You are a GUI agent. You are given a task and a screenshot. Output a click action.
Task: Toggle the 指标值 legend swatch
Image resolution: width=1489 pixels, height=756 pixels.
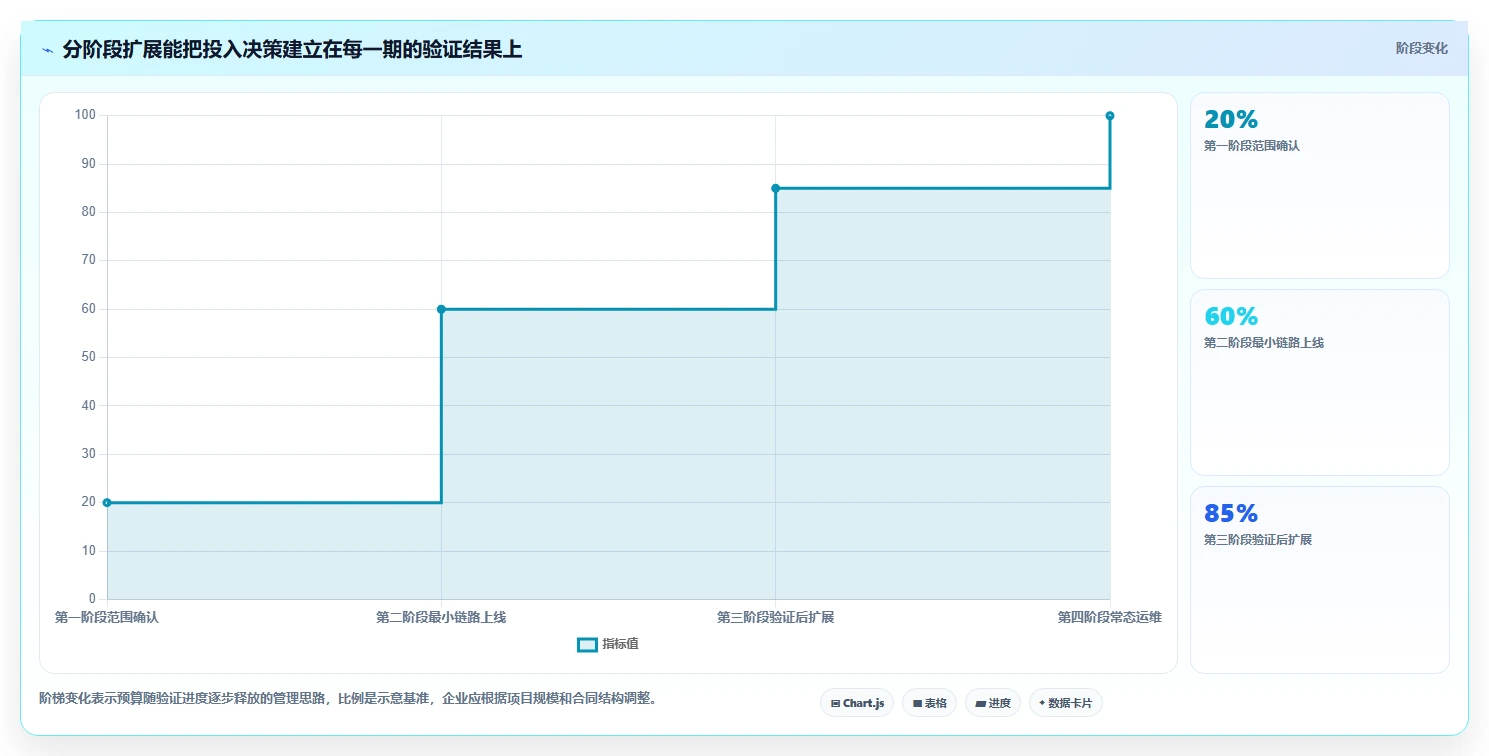click(x=587, y=645)
